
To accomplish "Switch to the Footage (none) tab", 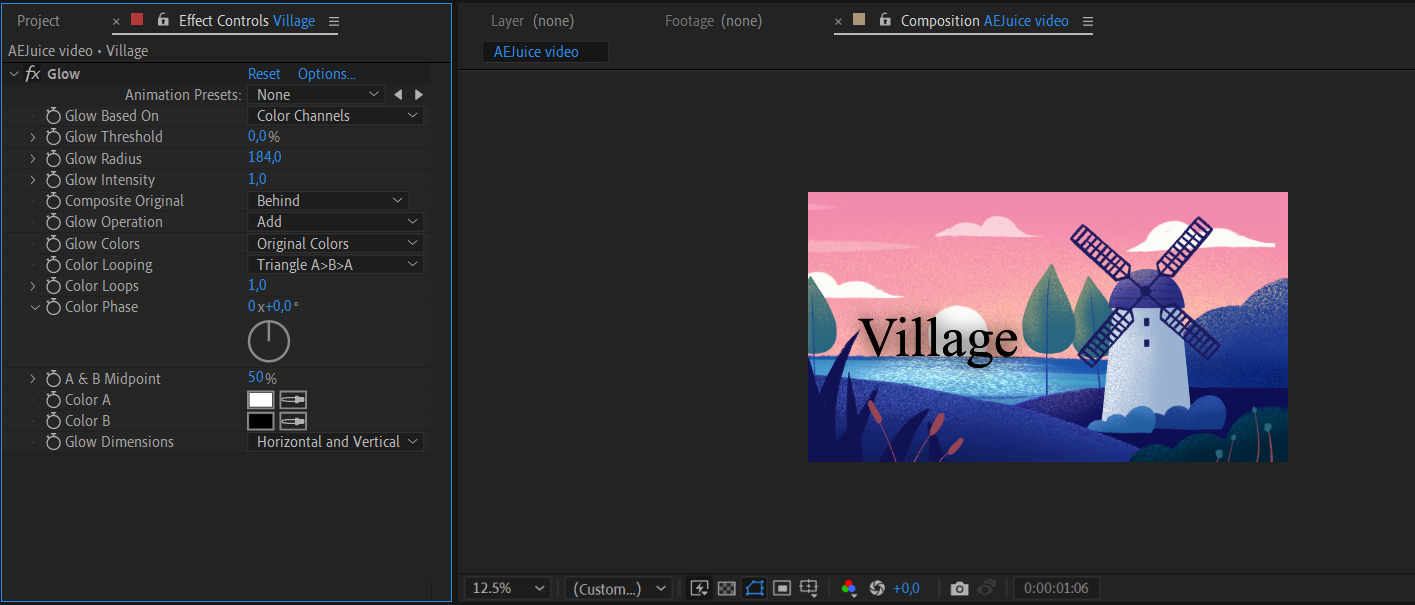I will tap(713, 21).
